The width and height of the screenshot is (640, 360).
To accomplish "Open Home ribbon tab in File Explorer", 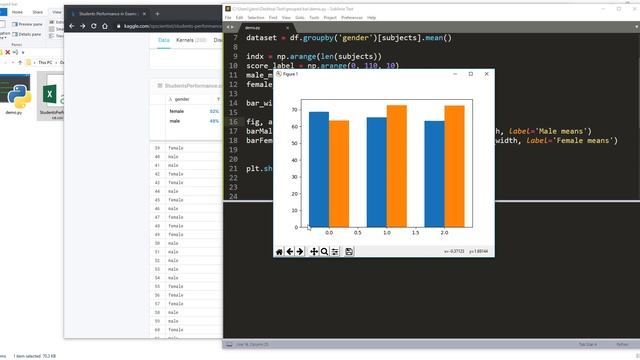I will pyautogui.click(x=17, y=12).
